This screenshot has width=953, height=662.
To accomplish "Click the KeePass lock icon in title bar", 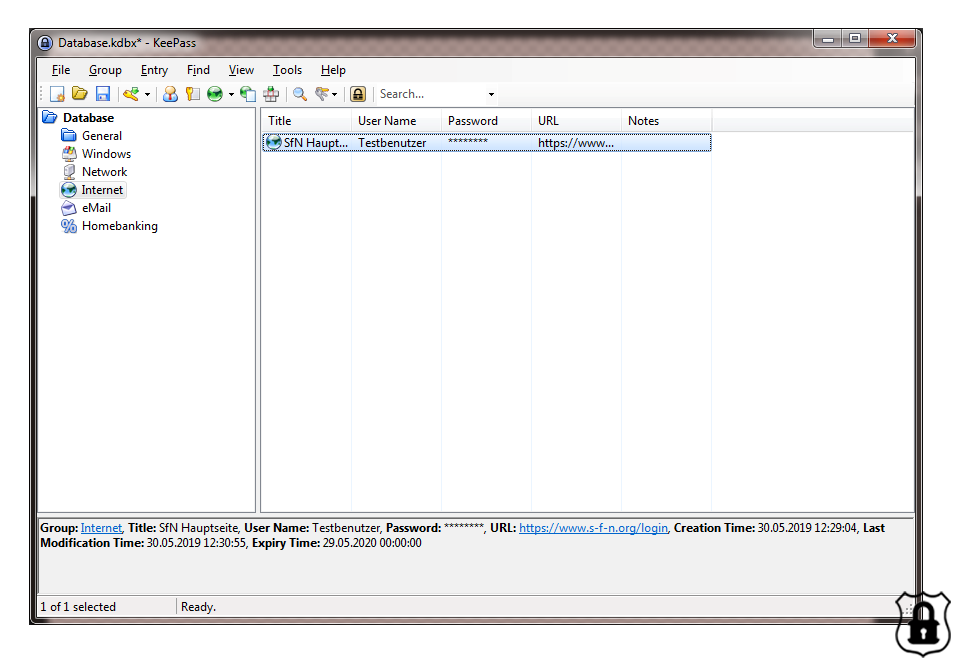I will pos(45,43).
